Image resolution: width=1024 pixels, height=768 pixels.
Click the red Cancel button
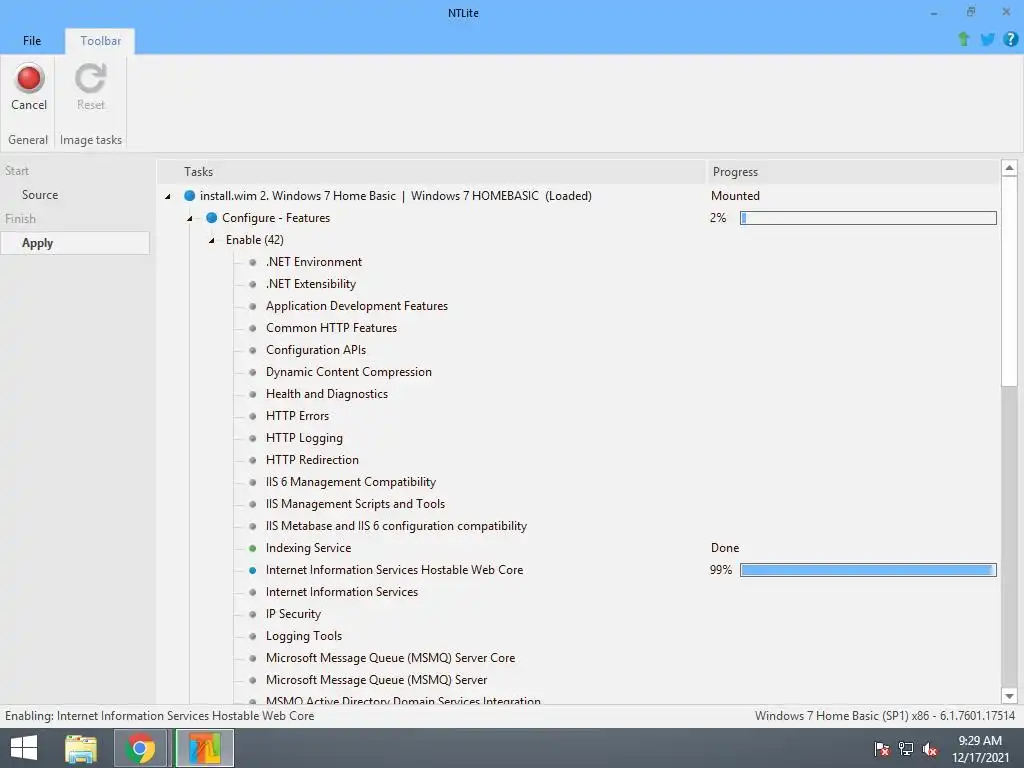[x=29, y=87]
